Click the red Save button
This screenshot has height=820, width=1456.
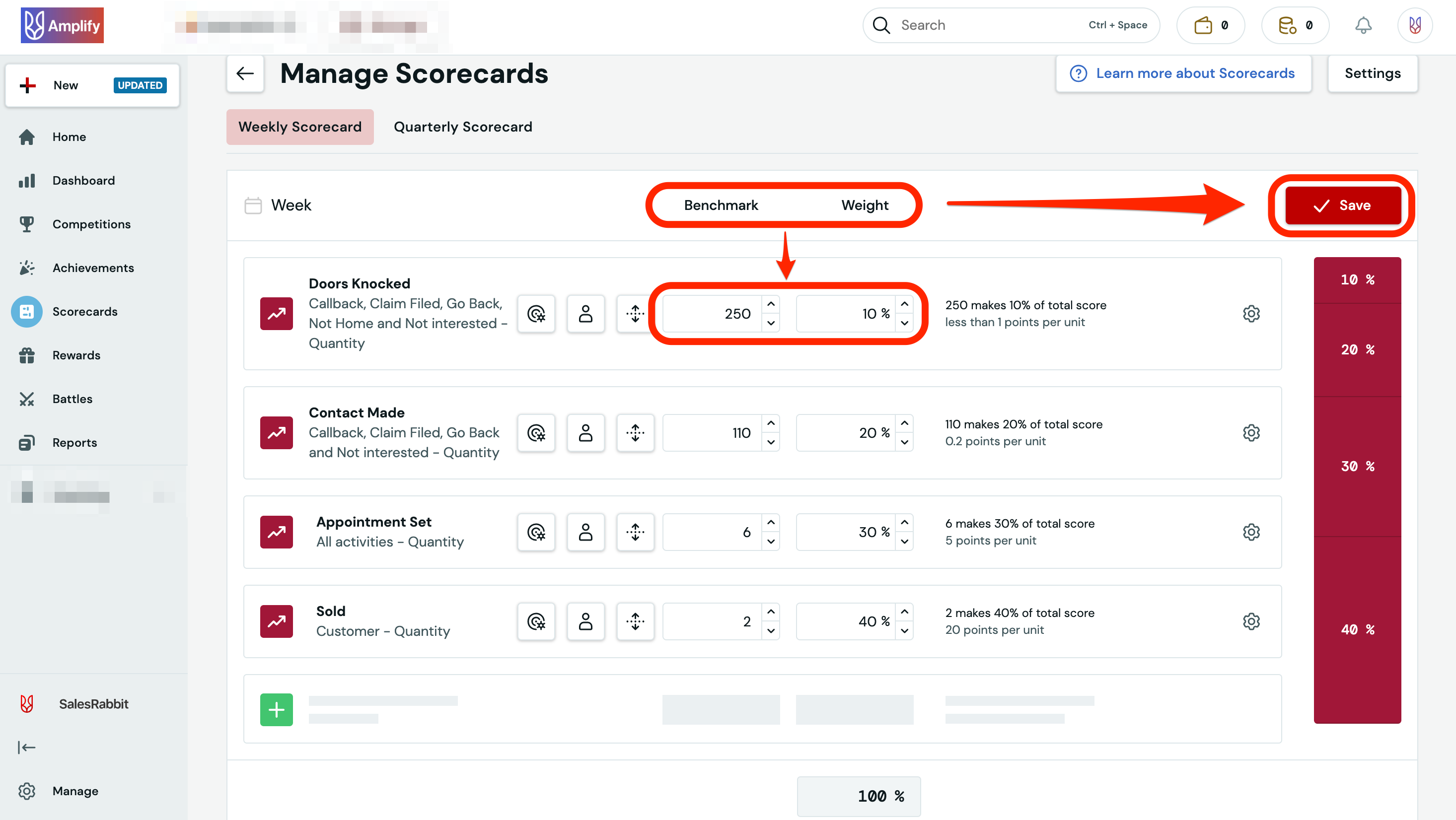1342,205
